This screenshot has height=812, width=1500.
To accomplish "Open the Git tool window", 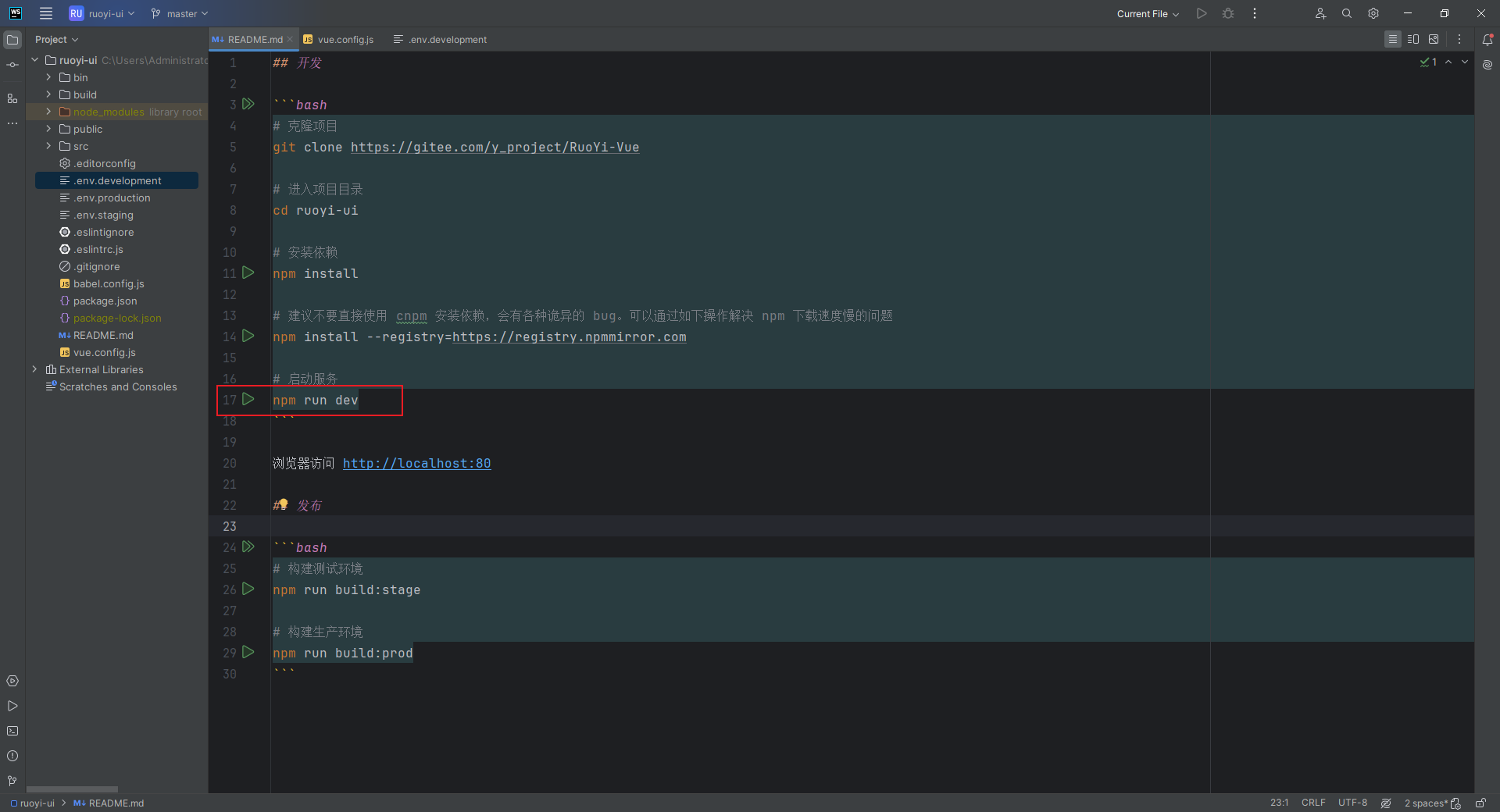I will tap(12, 781).
